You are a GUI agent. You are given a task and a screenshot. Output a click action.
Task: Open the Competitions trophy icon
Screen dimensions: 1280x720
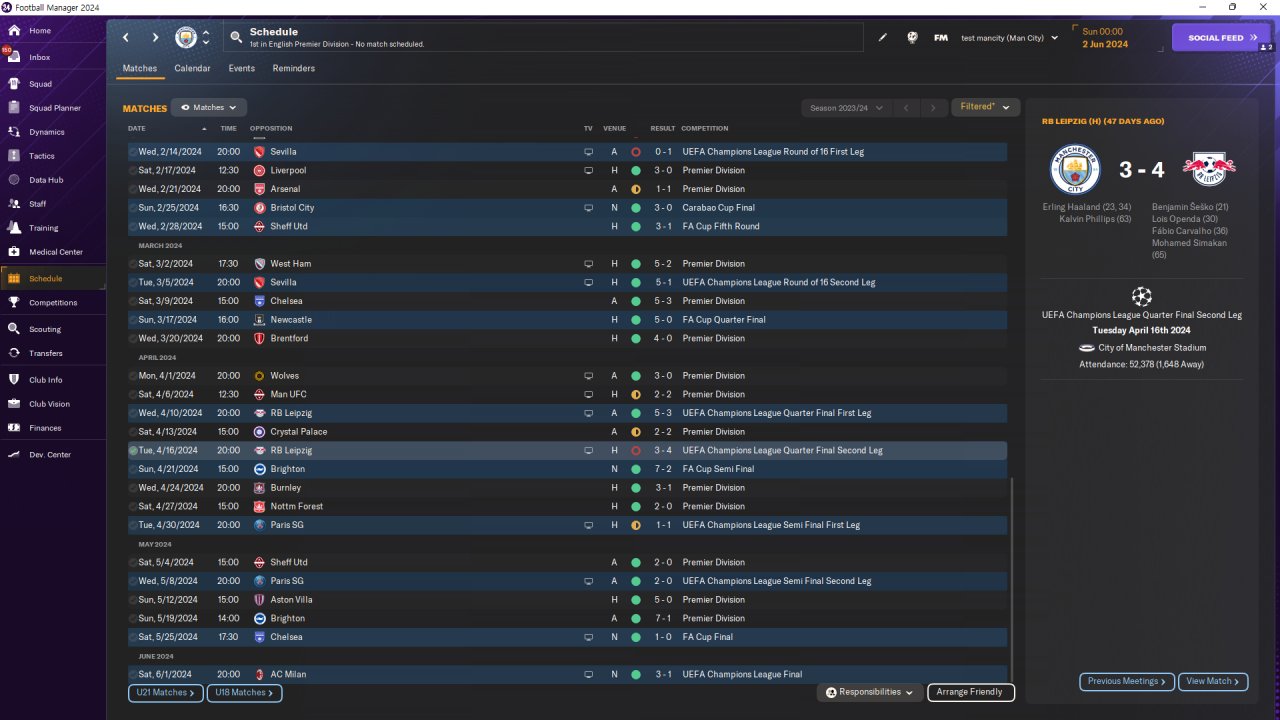14,303
